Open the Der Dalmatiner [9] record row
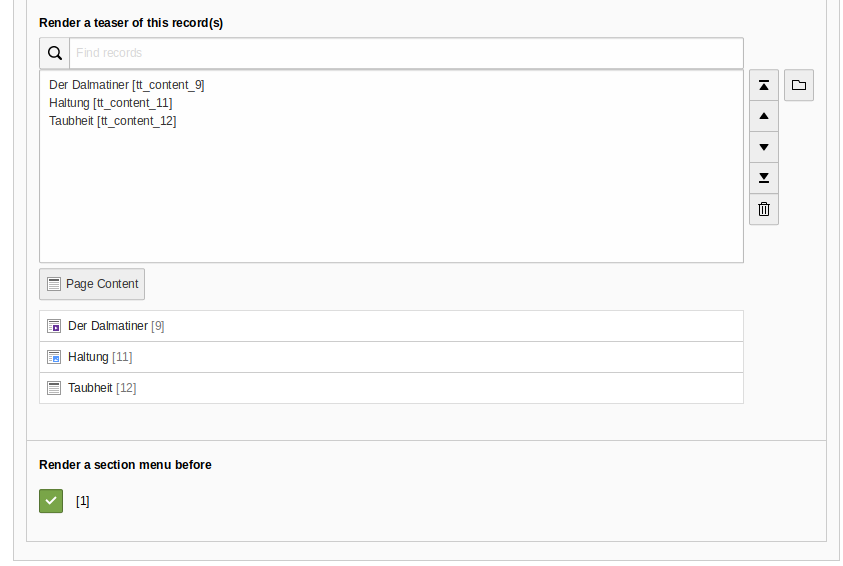This screenshot has height=566, width=843. [391, 326]
